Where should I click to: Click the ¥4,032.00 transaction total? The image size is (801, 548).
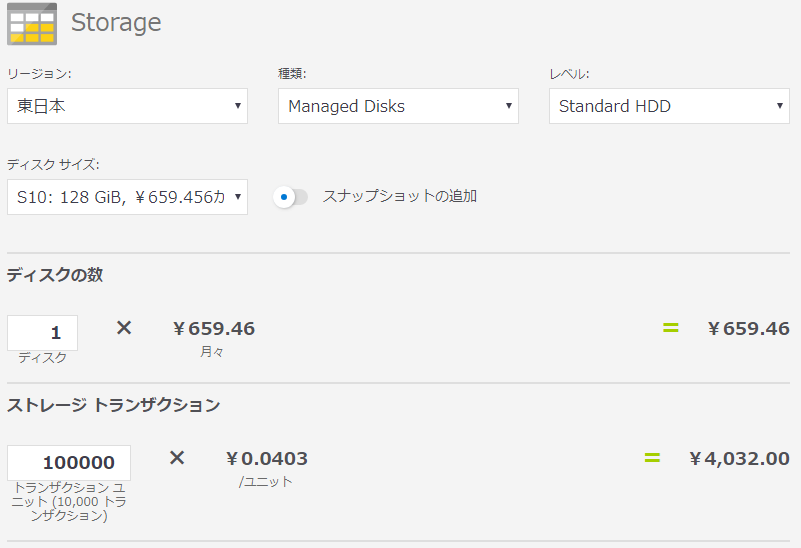point(739,459)
